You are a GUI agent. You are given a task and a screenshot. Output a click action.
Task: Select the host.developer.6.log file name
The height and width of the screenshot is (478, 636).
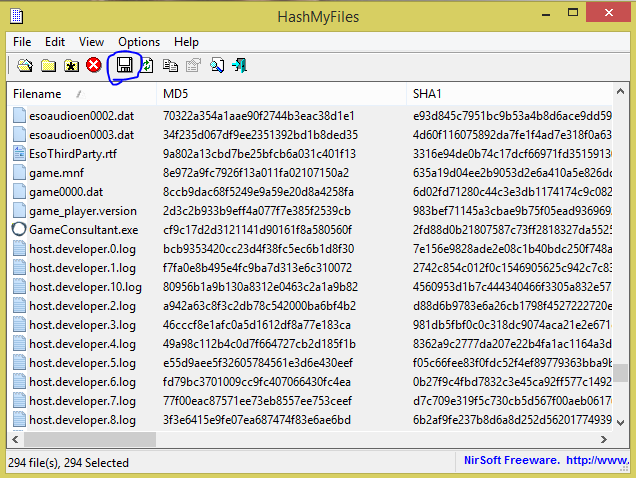click(82, 382)
